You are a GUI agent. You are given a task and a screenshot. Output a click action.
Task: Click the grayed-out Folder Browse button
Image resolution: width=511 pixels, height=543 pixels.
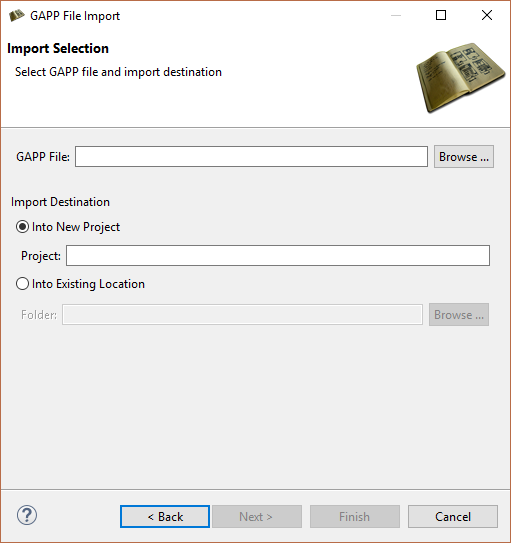tap(459, 314)
